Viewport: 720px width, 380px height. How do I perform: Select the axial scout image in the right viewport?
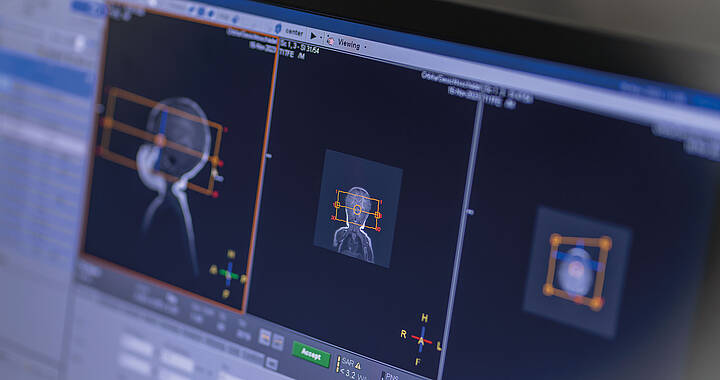tap(577, 272)
